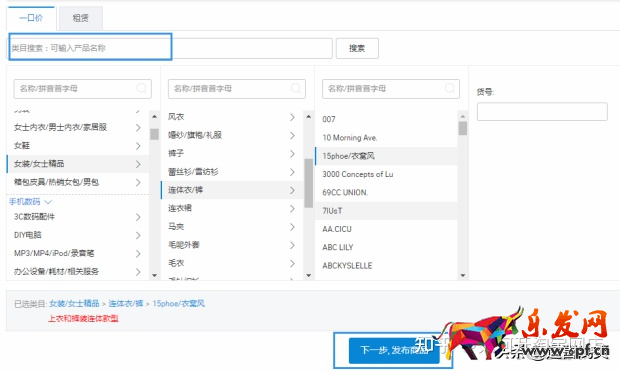Select MP3/MP4/iPod/录音笔 category
The width and height of the screenshot is (620, 371).
coord(78,253)
